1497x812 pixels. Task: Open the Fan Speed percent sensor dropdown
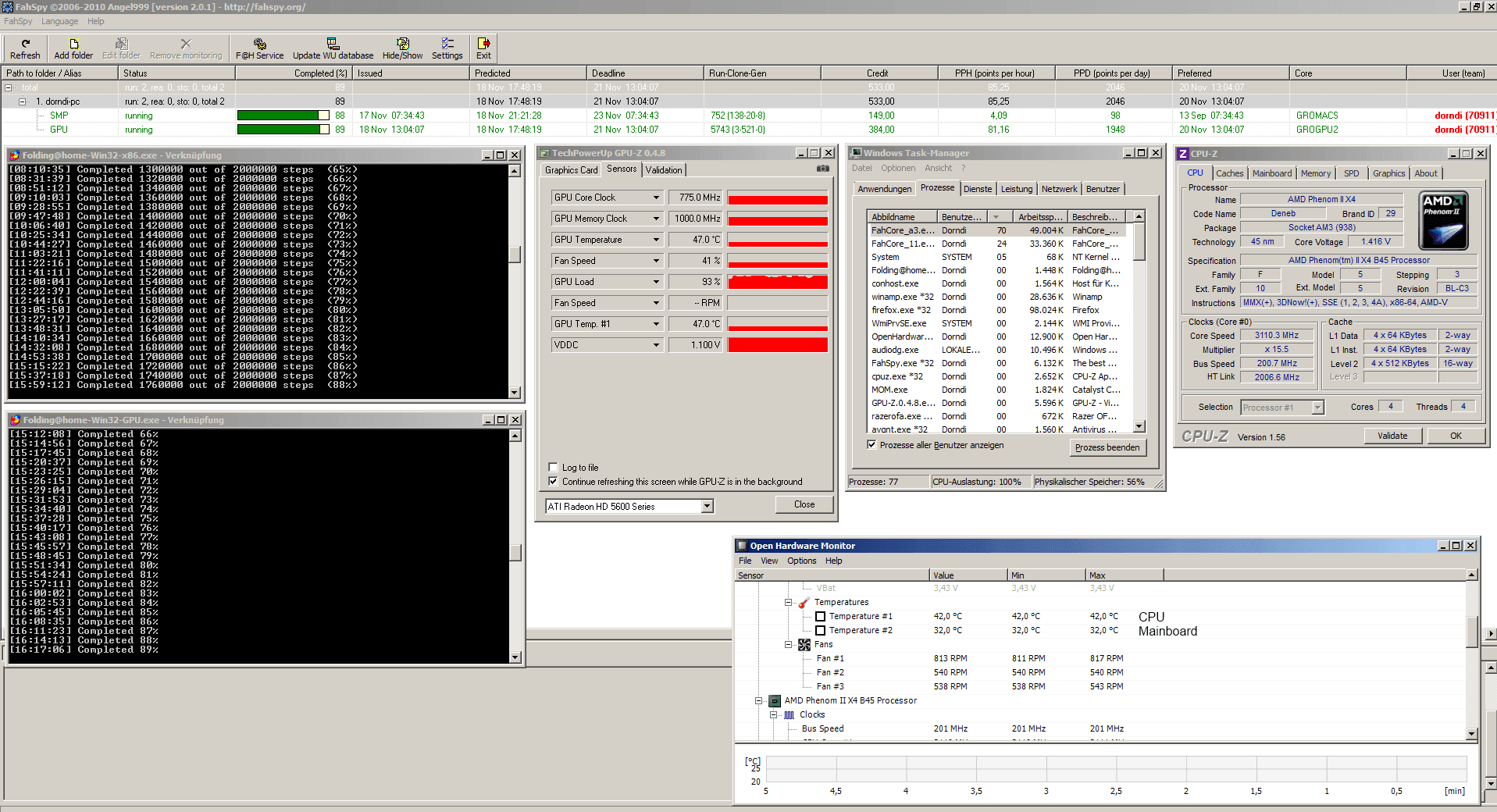(x=656, y=261)
